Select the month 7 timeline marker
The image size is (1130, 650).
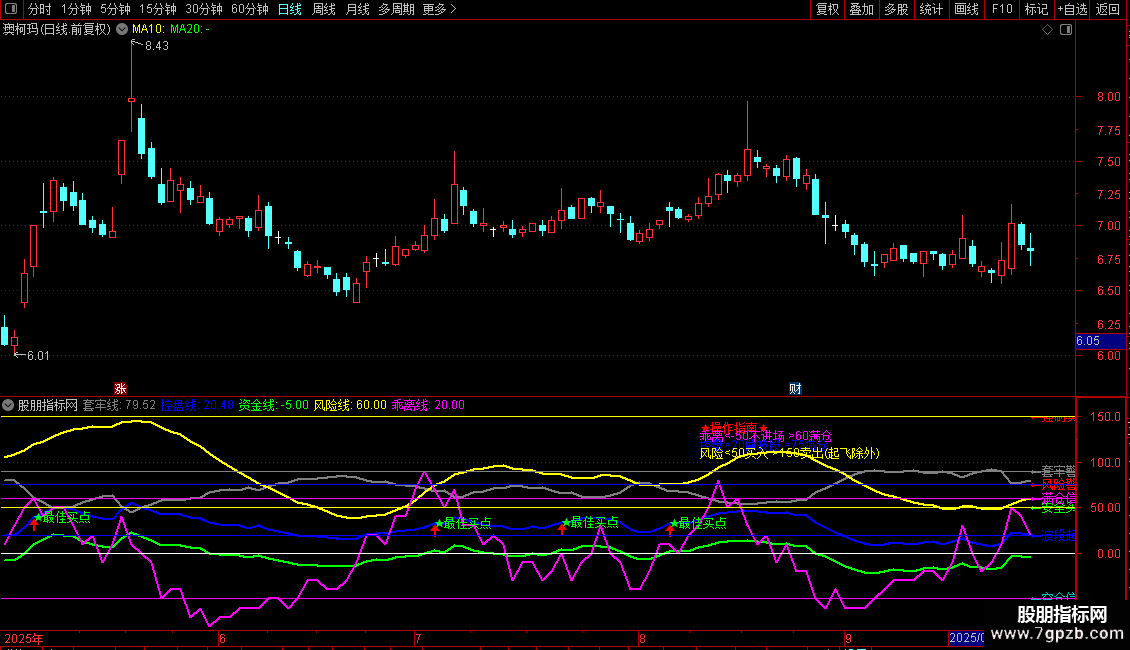[x=419, y=638]
